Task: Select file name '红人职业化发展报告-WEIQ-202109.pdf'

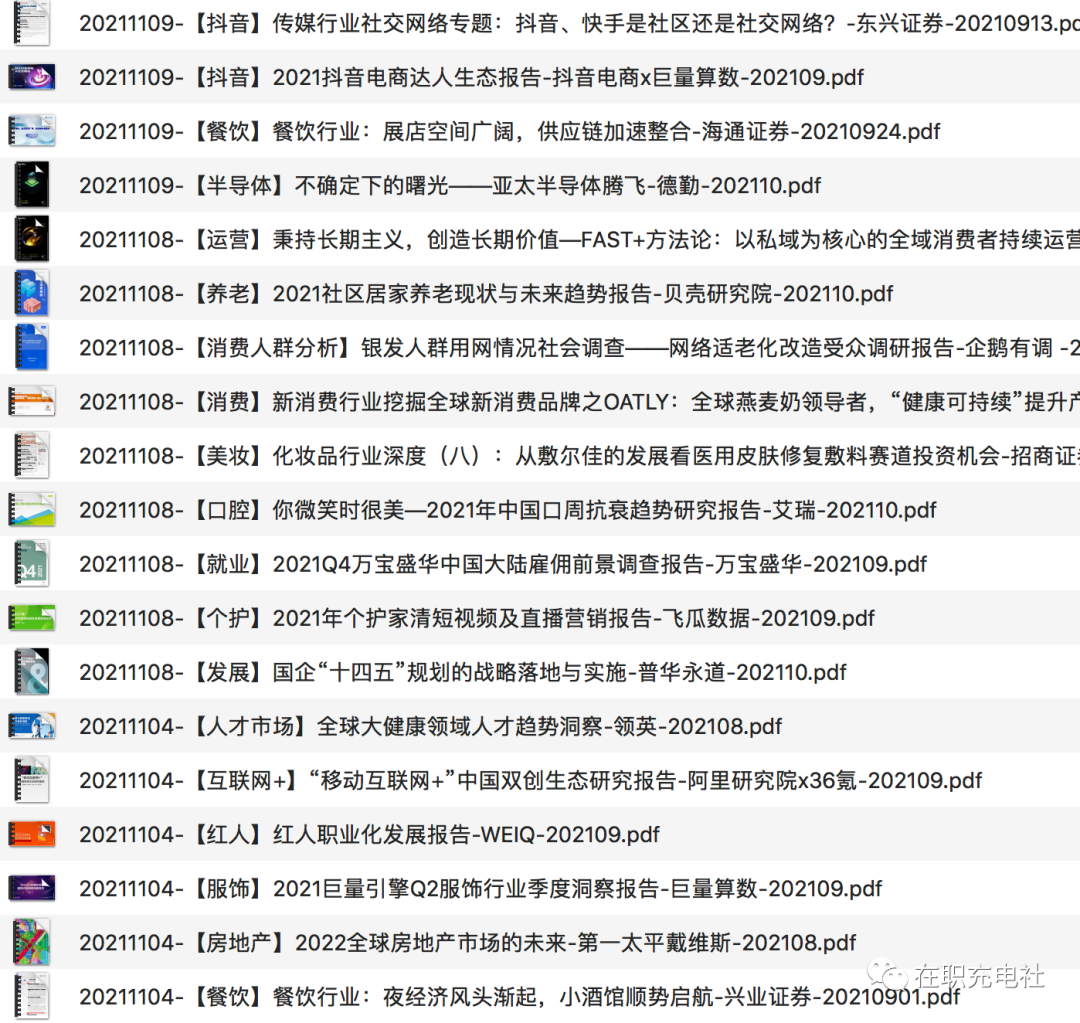Action: click(x=466, y=835)
